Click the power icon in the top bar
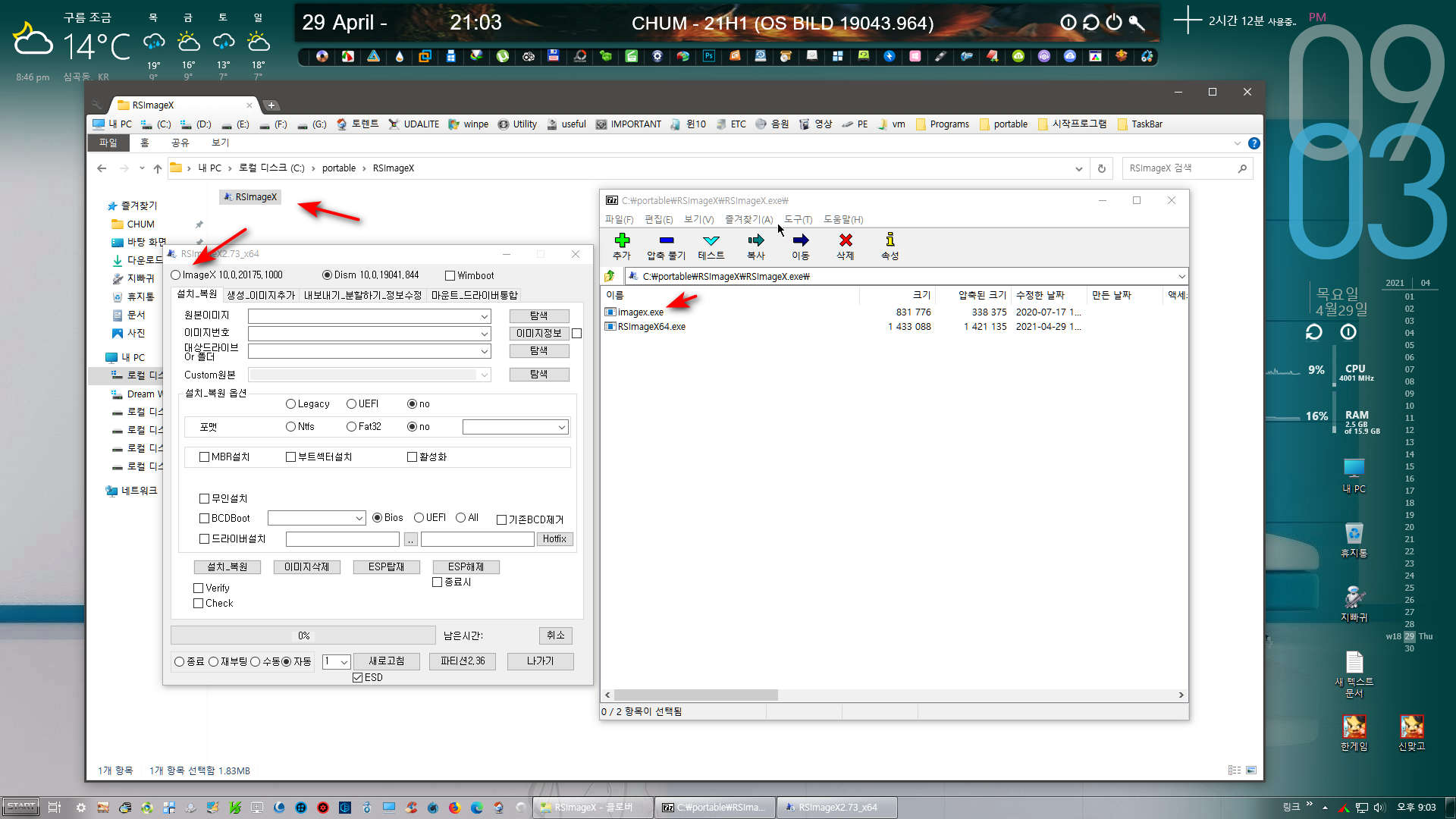Viewport: 1456px width, 819px height. tap(1113, 22)
